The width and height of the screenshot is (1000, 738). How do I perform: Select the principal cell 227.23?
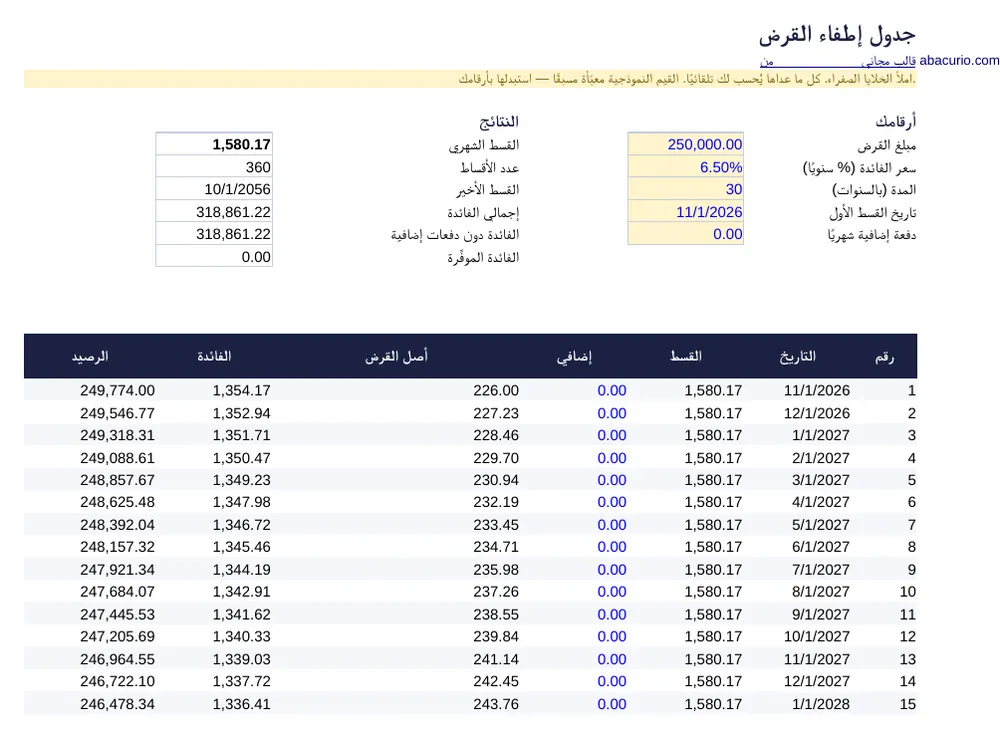[x=496, y=413]
